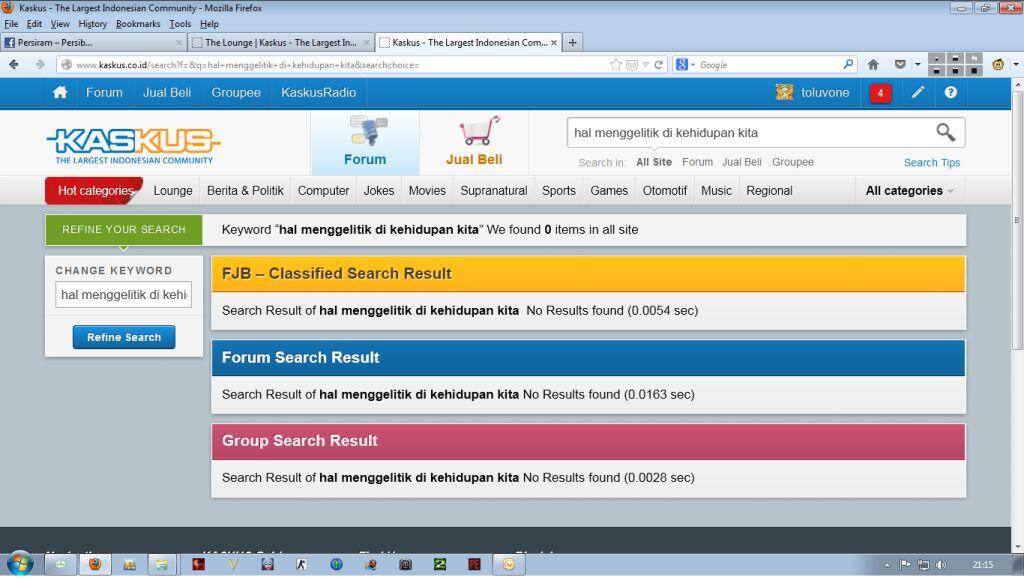1024x580 pixels.
Task: Click the volume icon in system tray
Action: [940, 564]
